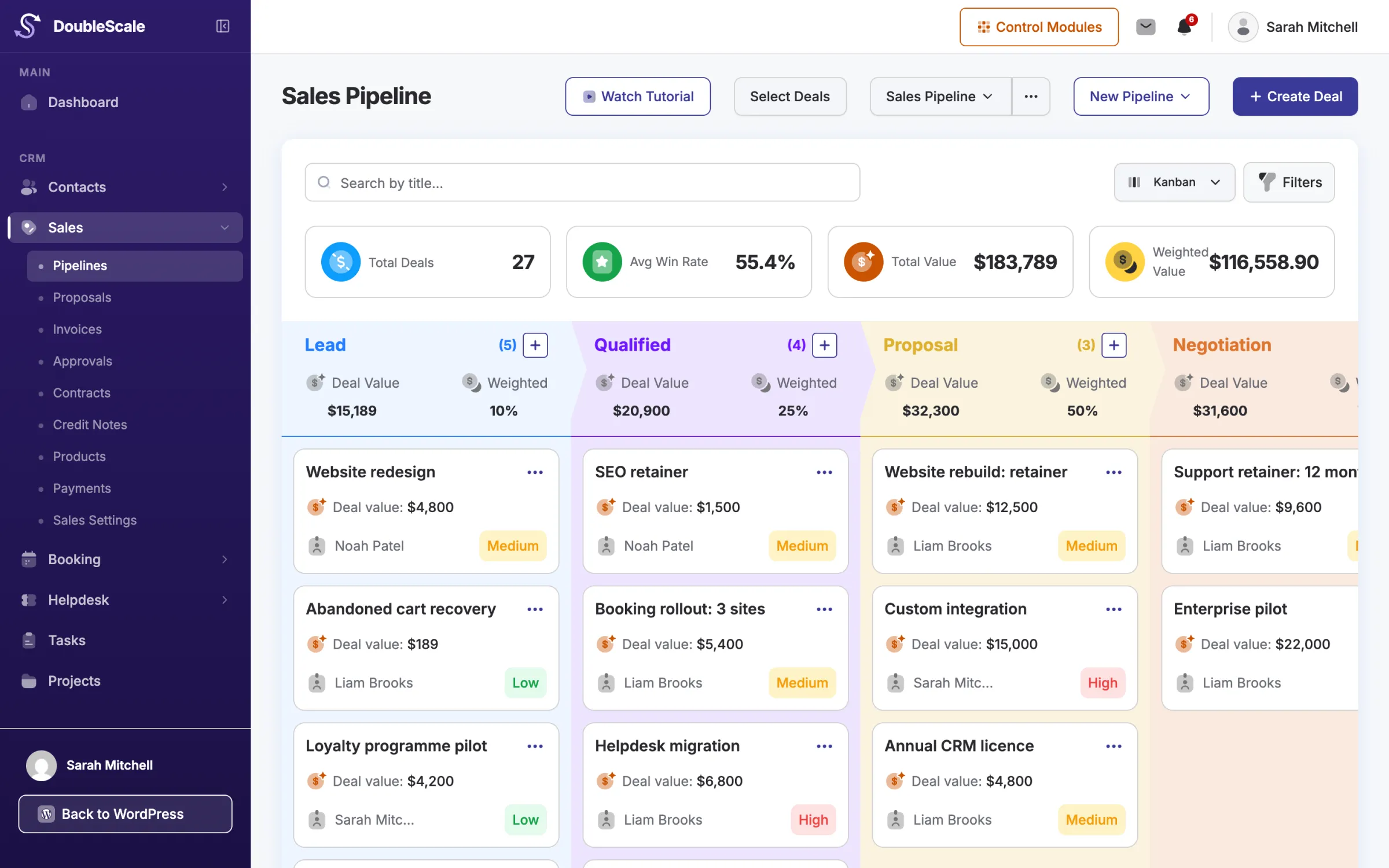This screenshot has width=1389, height=868.
Task: Click the Total Value coin icon
Action: coord(863,262)
